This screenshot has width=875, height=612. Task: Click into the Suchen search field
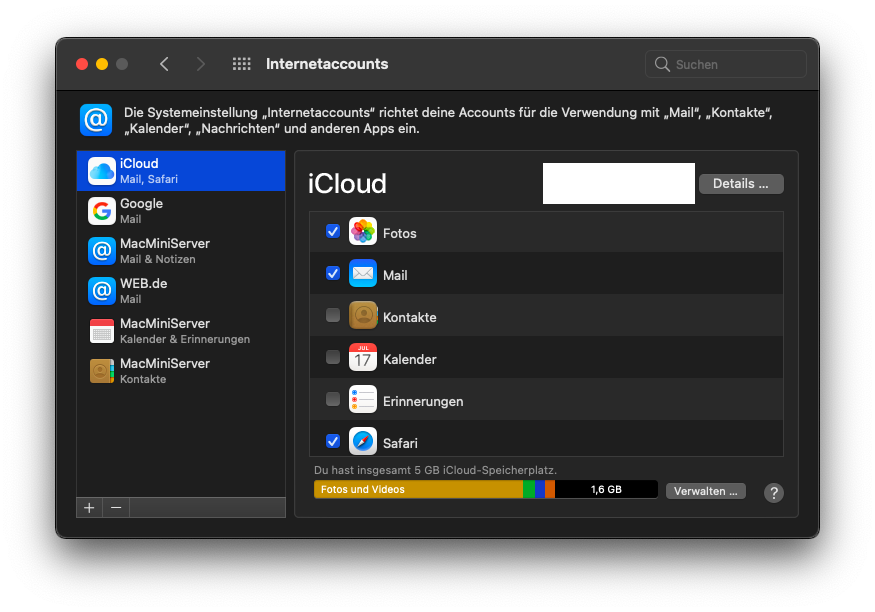736,64
